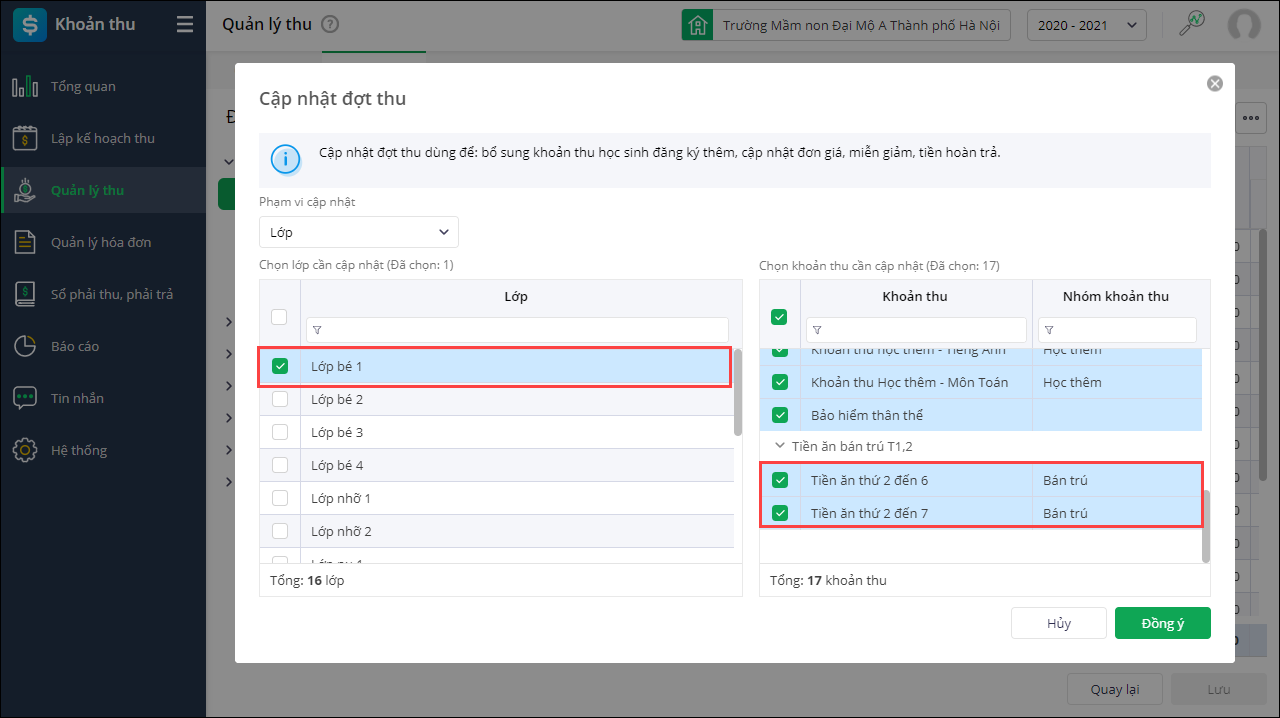Screen dimensions: 1280x718
Task: Click the filter funnel in Nhóm khoản thu column
Action: 1049,330
